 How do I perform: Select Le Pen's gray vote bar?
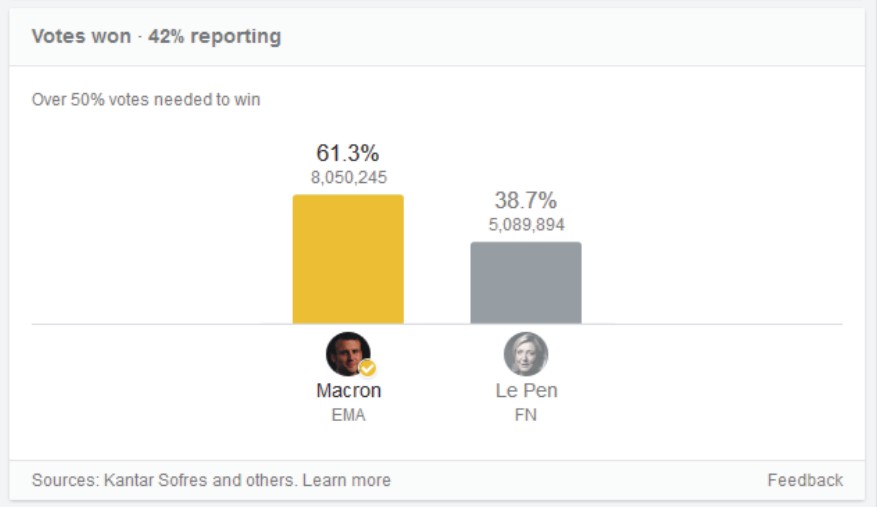[x=526, y=283]
